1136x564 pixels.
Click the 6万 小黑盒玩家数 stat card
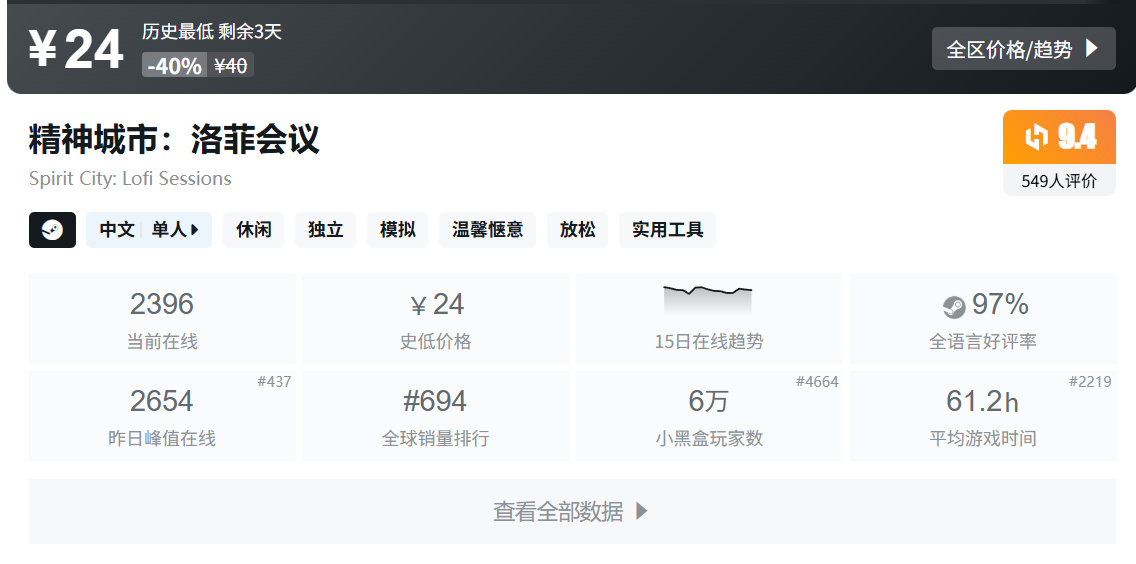point(709,415)
